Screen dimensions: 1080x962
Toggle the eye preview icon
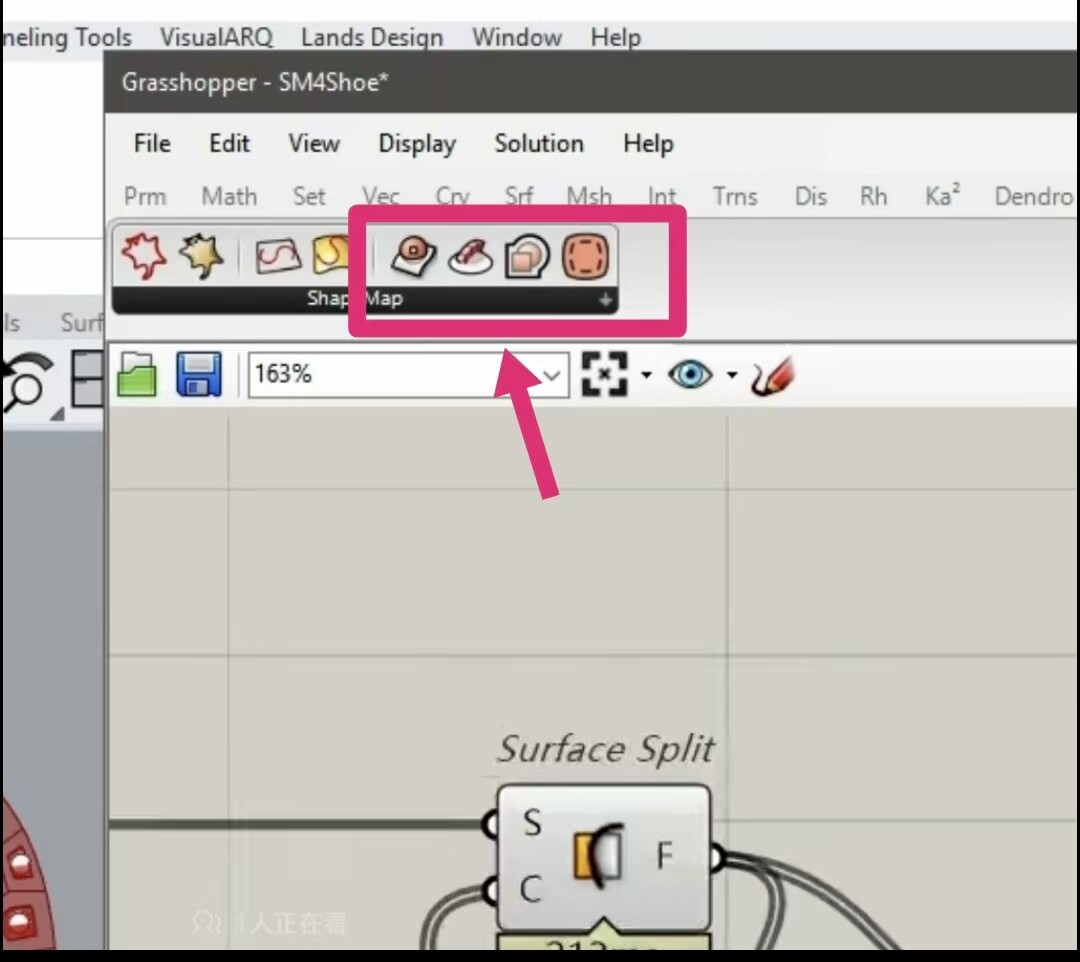point(690,375)
